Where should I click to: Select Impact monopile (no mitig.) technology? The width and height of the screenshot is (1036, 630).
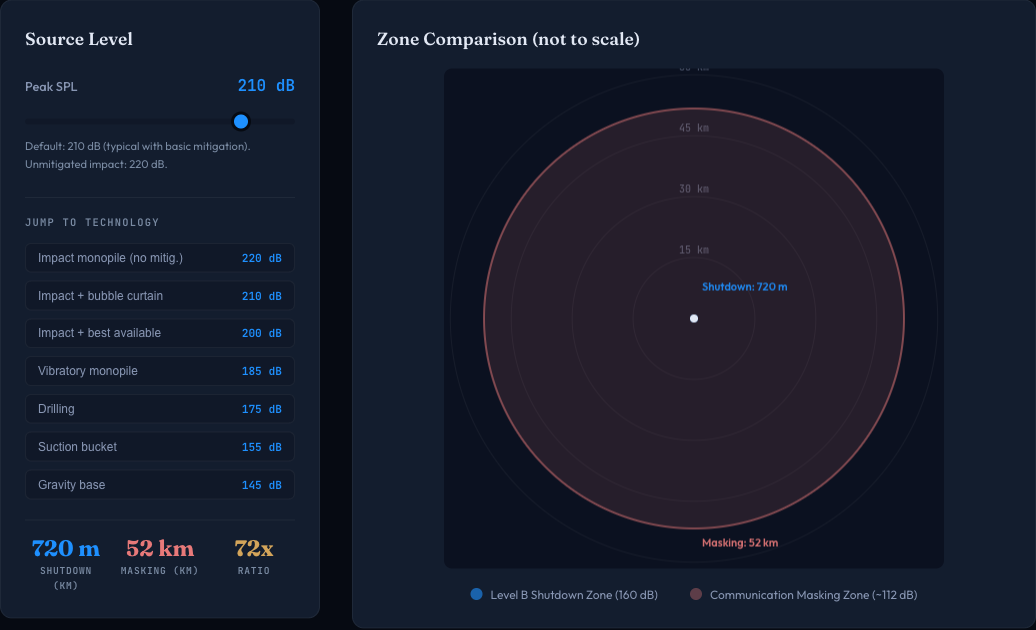coord(159,257)
